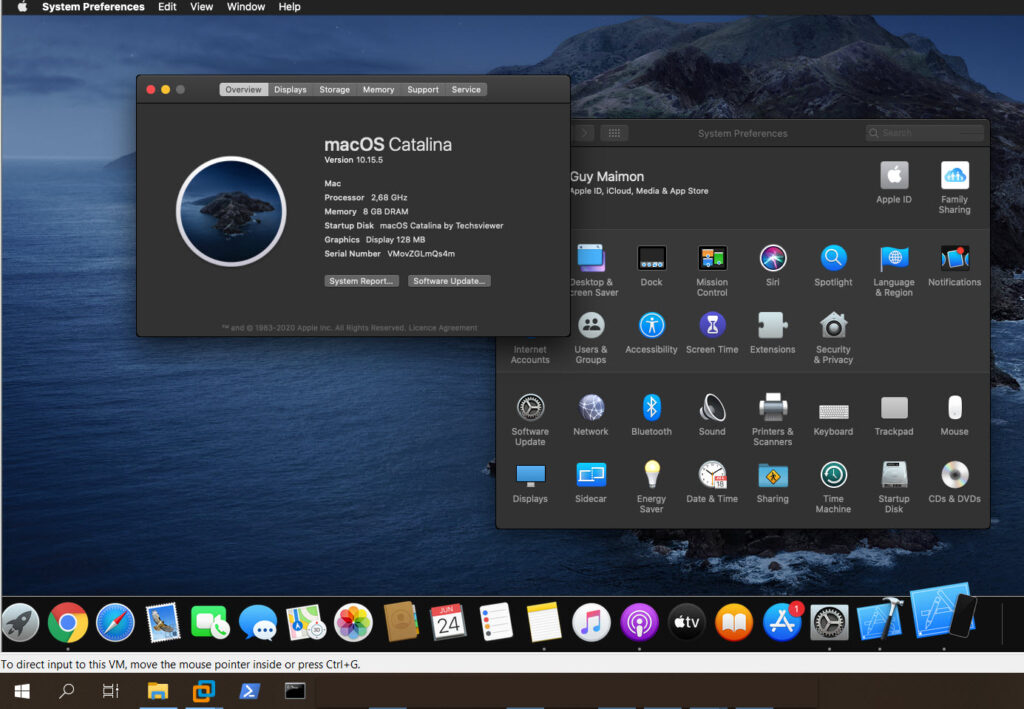Image resolution: width=1024 pixels, height=709 pixels.
Task: Open Sound preferences
Action: coord(712,415)
